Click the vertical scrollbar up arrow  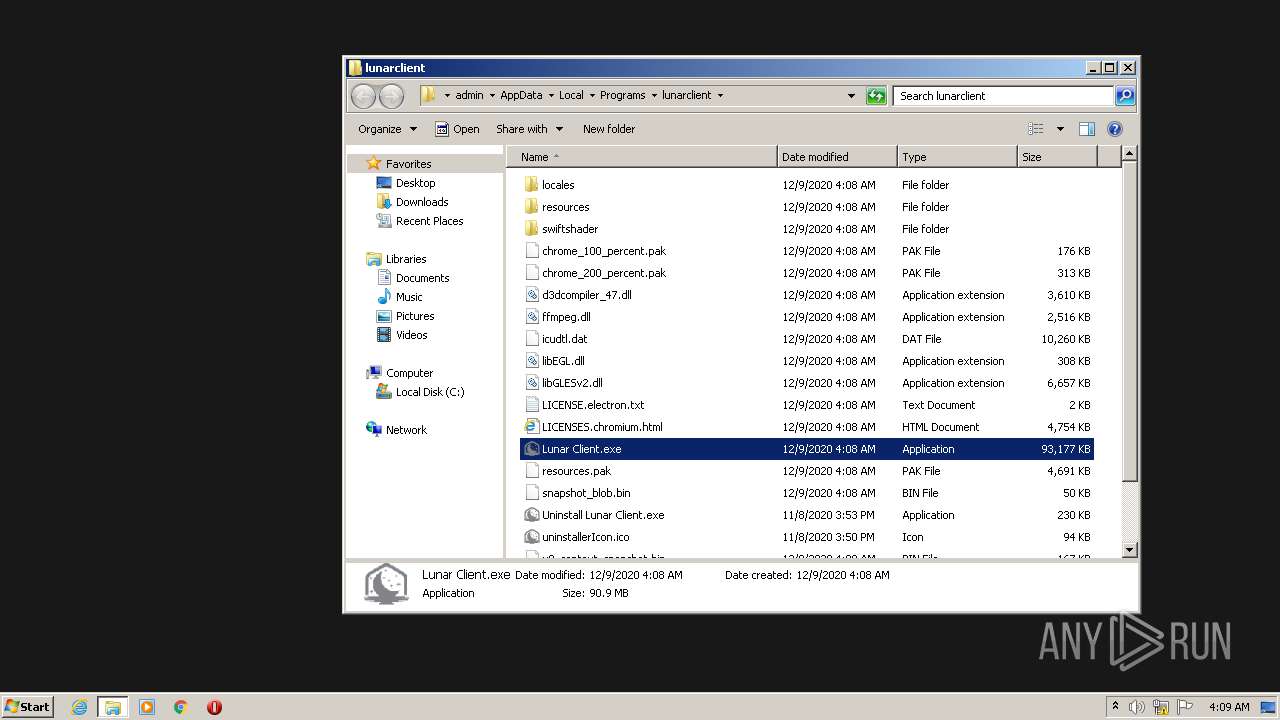coord(1129,153)
